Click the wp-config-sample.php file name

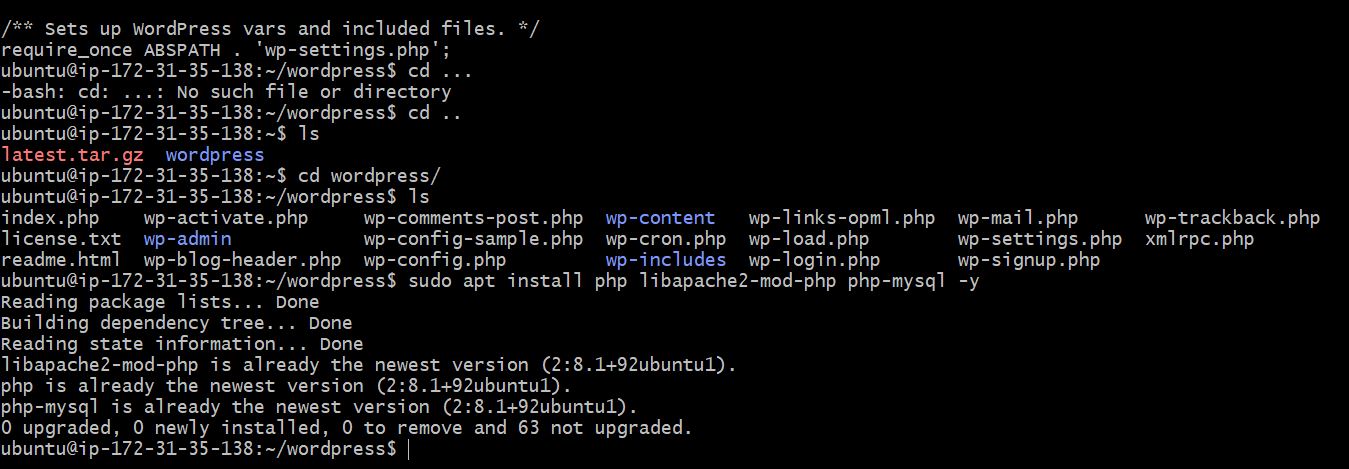tap(473, 239)
